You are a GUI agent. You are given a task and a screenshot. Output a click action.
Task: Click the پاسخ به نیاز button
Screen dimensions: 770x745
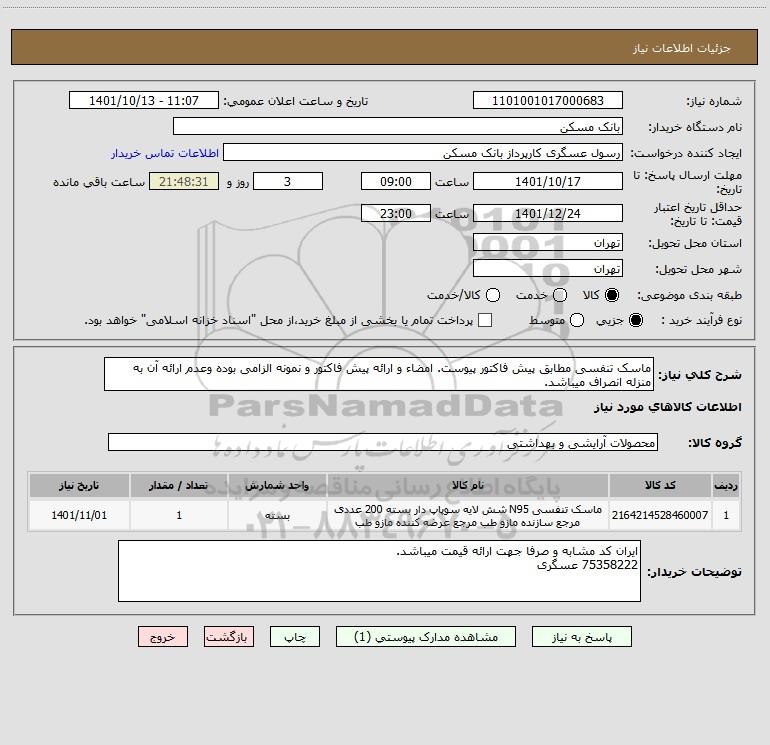[581, 636]
